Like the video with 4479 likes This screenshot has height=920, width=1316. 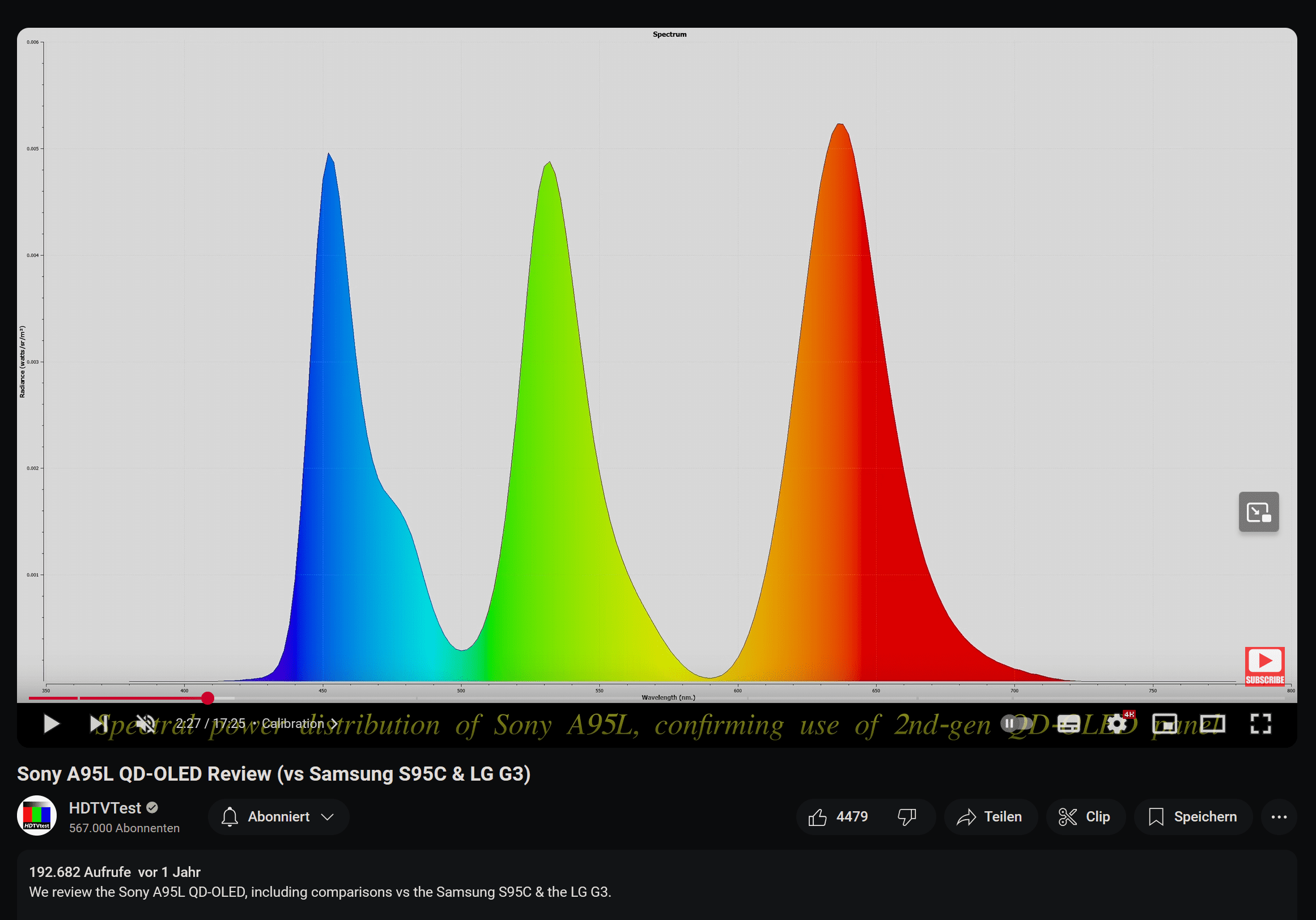[x=839, y=816]
